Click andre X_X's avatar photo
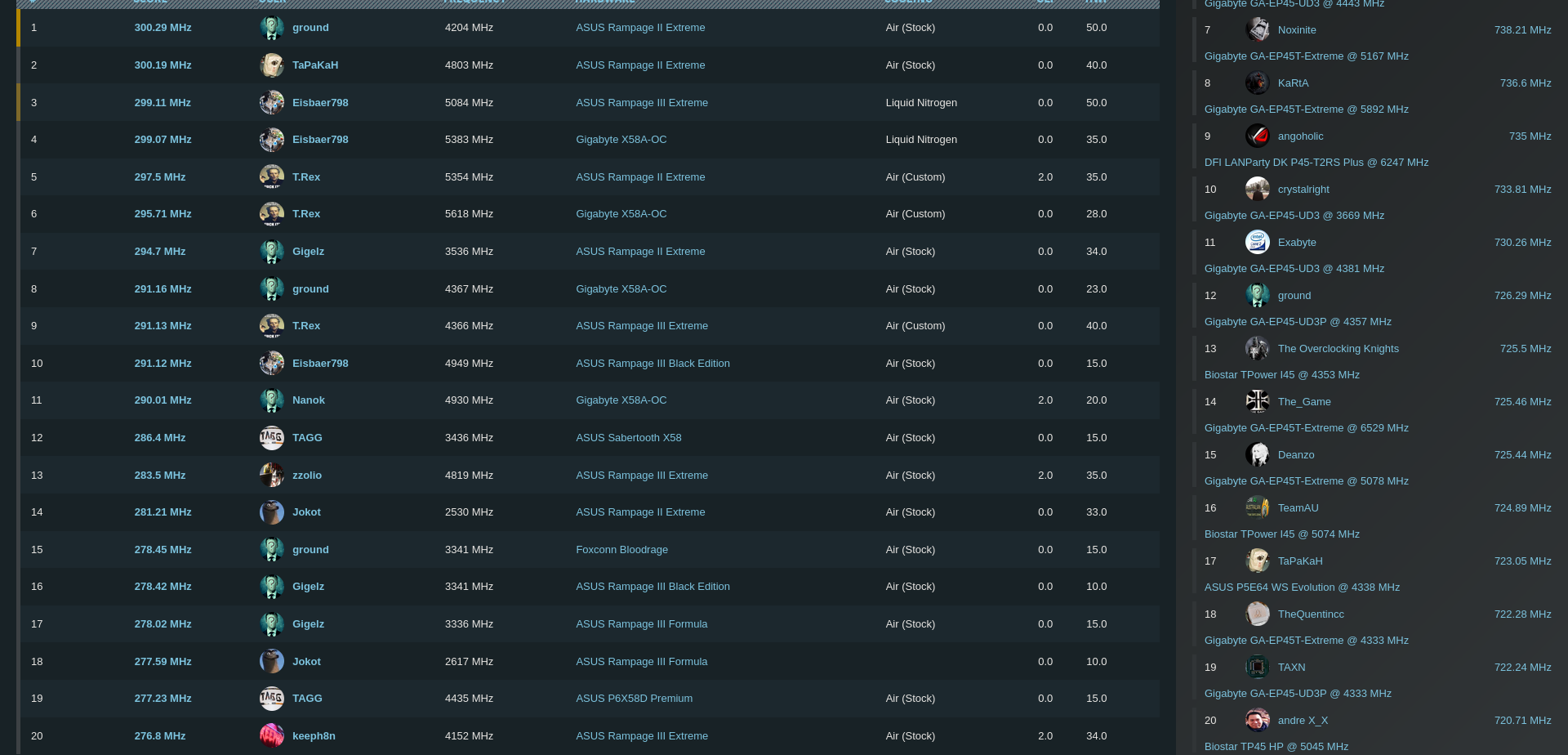This screenshot has height=755, width=1568. pos(1257,721)
